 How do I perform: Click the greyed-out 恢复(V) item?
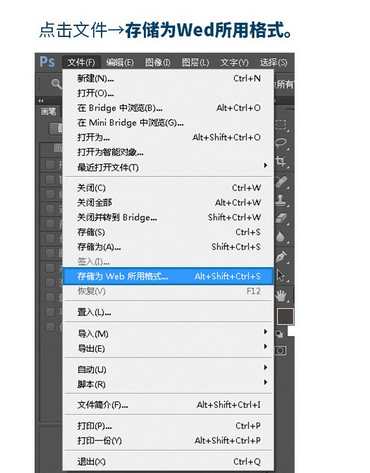pyautogui.click(x=168, y=291)
